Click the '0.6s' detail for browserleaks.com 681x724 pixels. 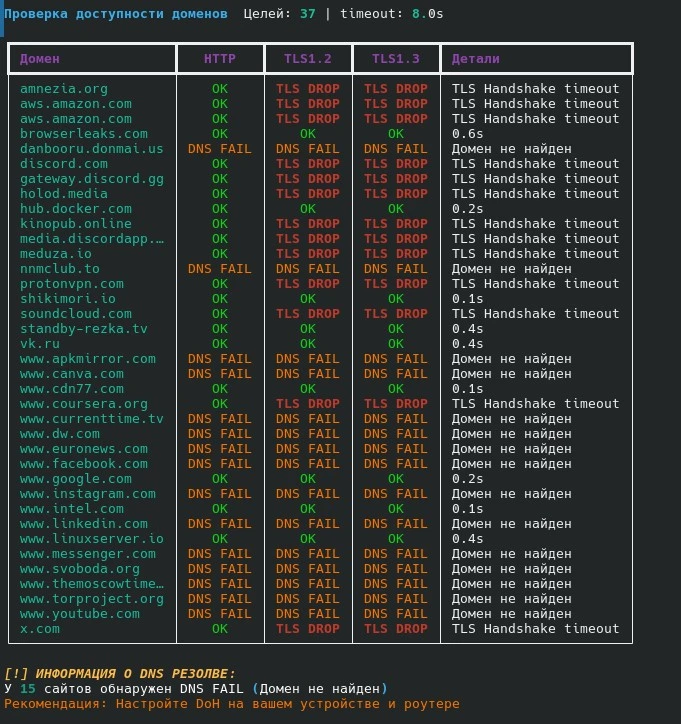pyautogui.click(x=467, y=133)
